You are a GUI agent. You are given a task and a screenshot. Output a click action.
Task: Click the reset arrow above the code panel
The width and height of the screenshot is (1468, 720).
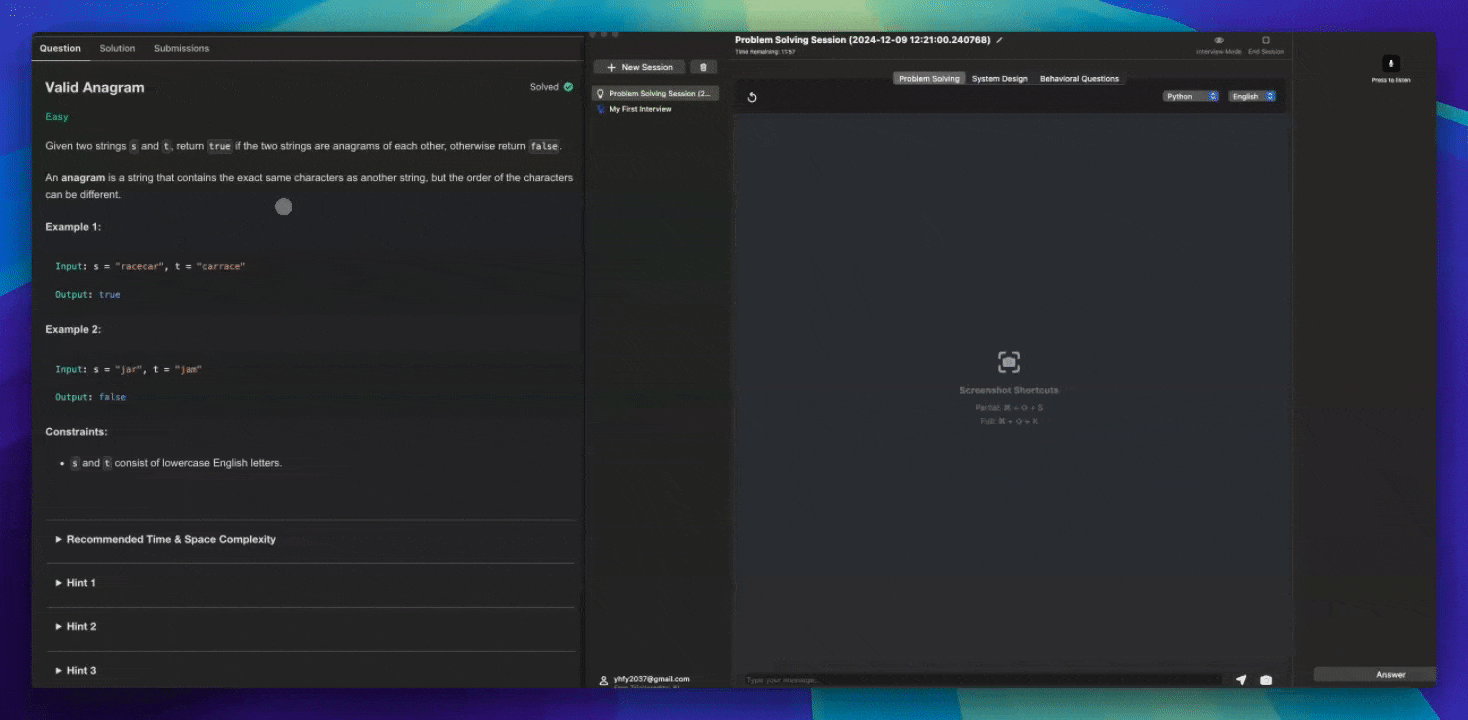[752, 96]
